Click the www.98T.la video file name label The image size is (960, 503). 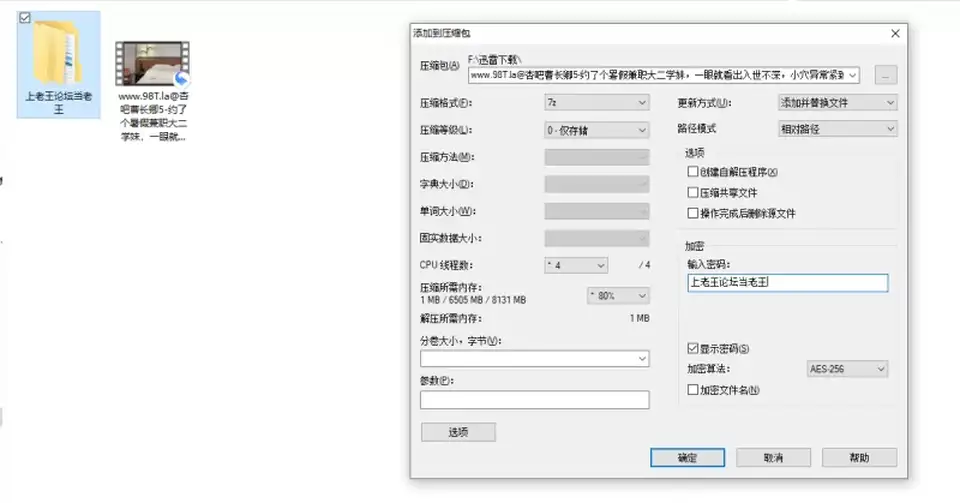153,116
